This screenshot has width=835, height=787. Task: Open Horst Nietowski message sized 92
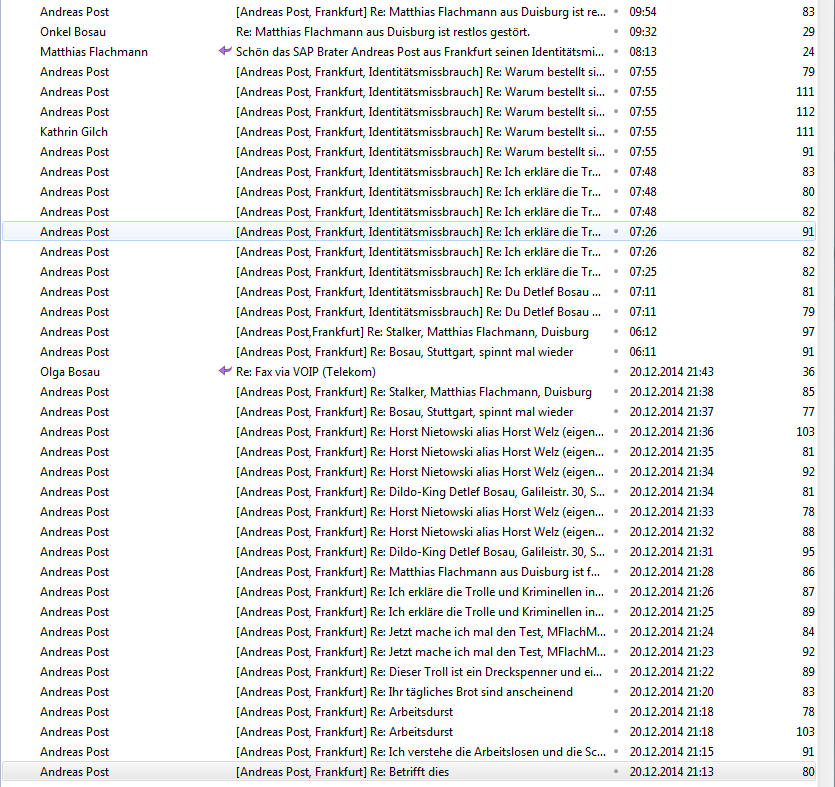[420, 472]
